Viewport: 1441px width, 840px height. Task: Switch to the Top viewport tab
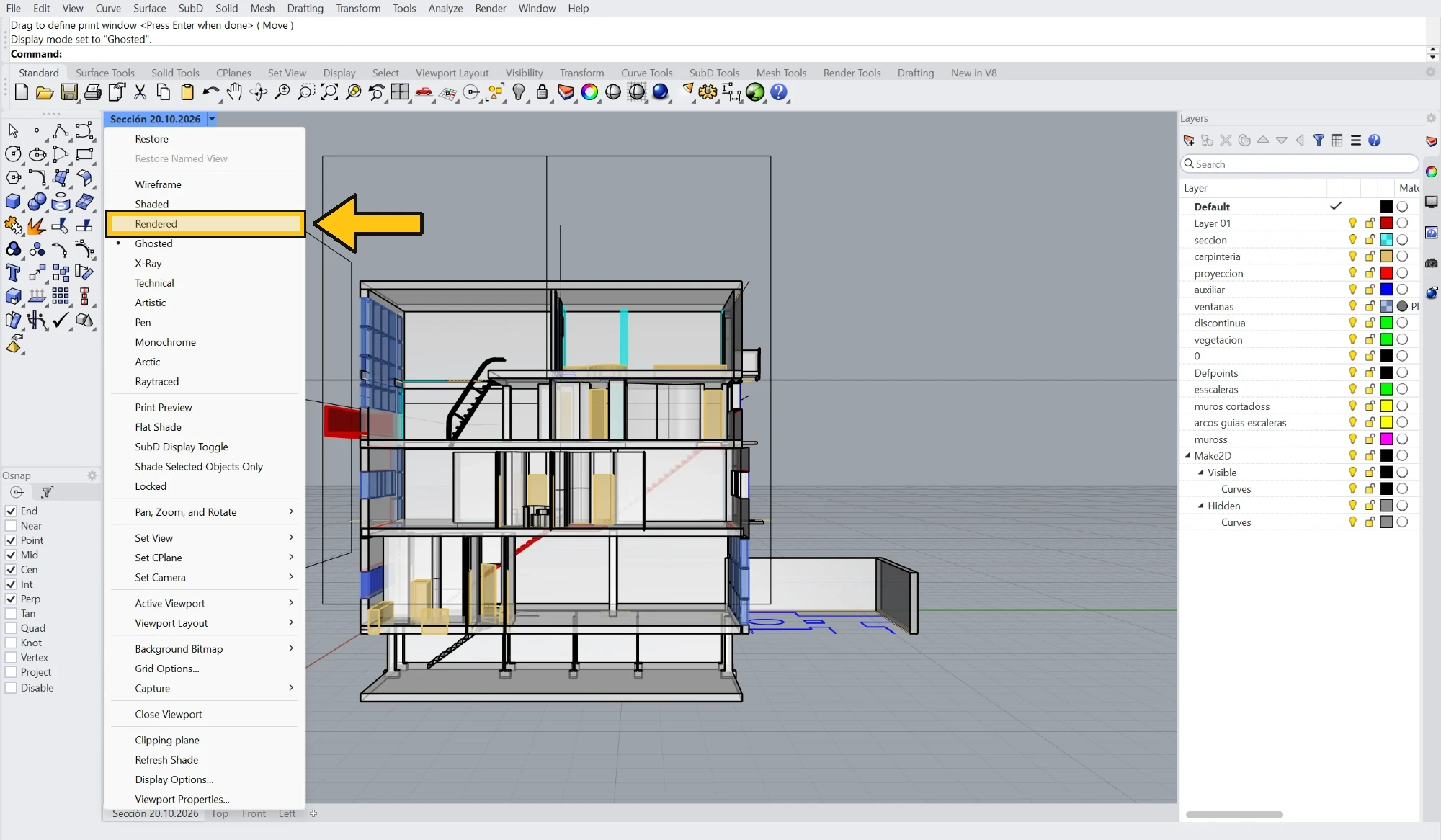pyautogui.click(x=220, y=813)
